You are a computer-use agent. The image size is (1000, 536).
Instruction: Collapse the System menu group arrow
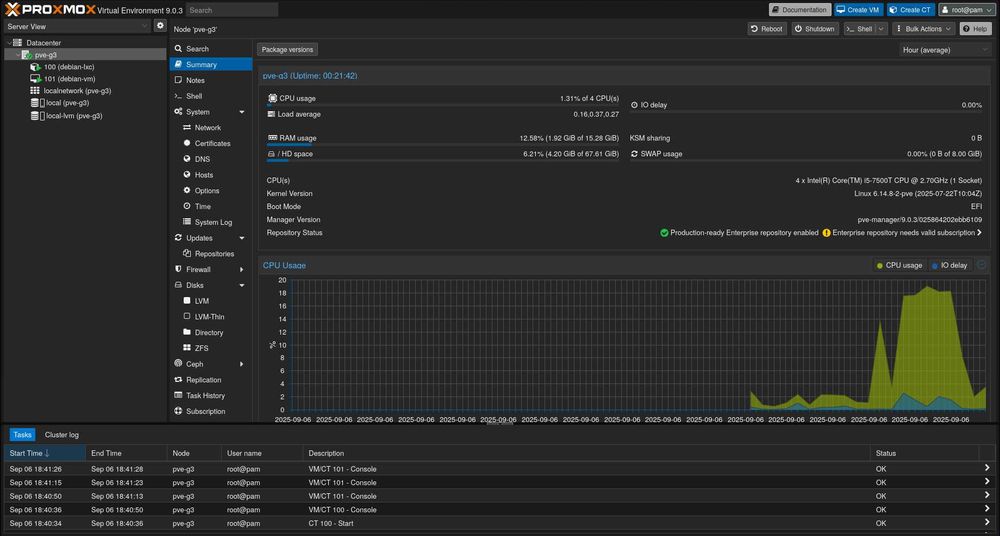[242, 112]
